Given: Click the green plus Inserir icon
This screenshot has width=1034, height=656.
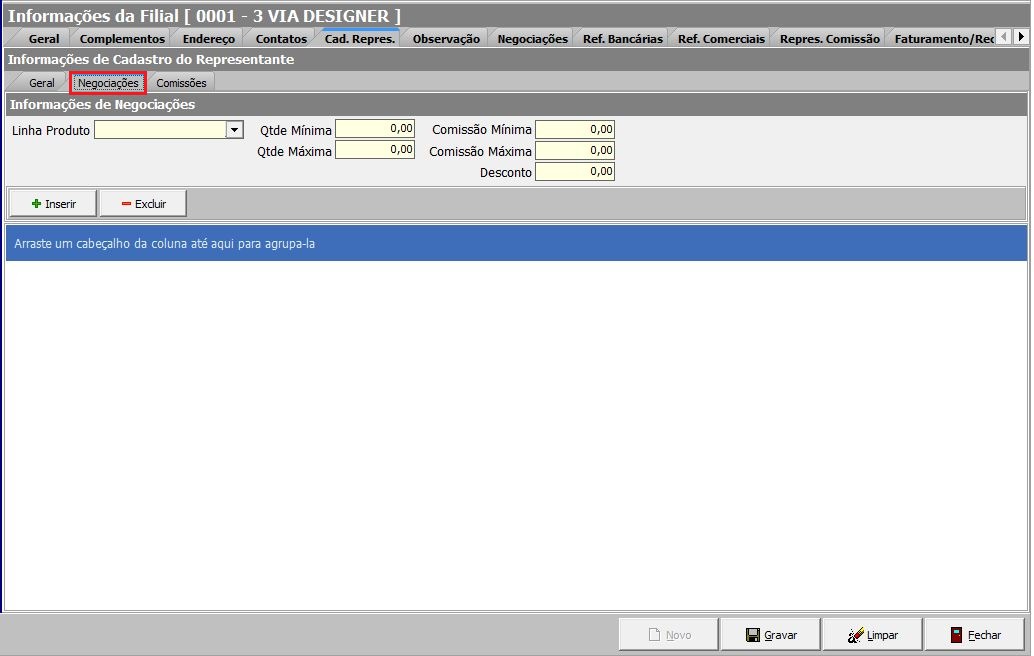Looking at the screenshot, I should (x=37, y=204).
